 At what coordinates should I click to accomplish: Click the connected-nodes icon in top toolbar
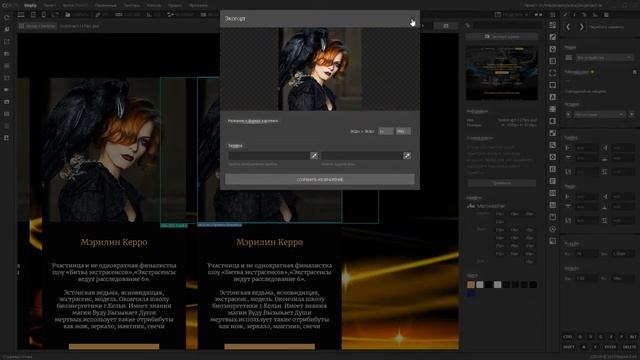point(171,15)
